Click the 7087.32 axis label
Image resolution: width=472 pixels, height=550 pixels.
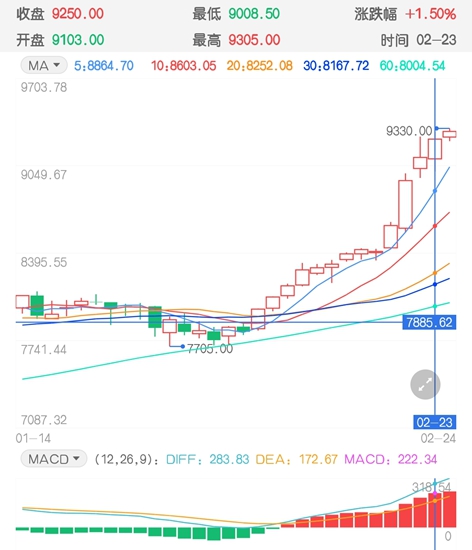tap(44, 420)
